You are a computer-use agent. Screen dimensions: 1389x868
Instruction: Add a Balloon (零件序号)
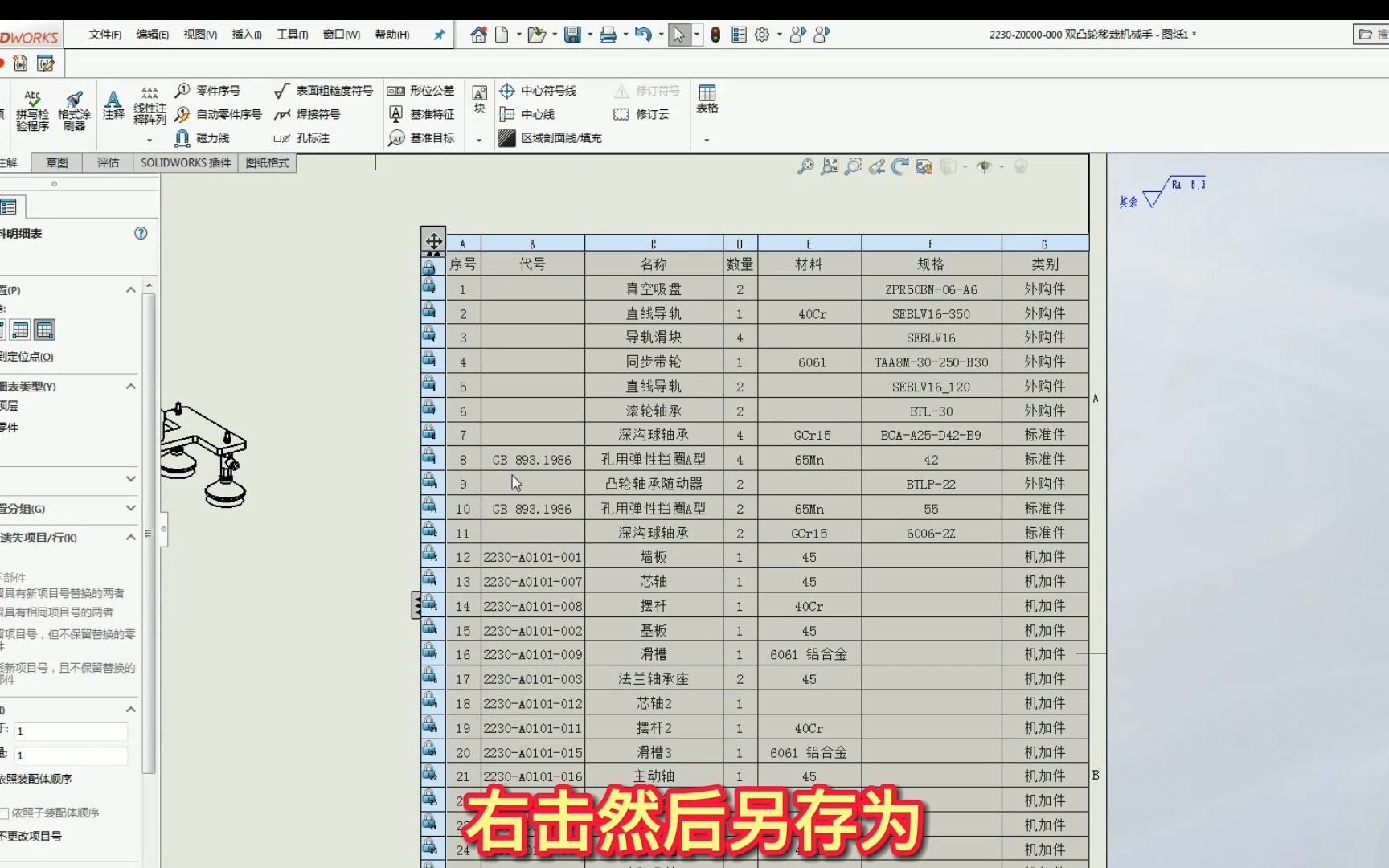208,91
